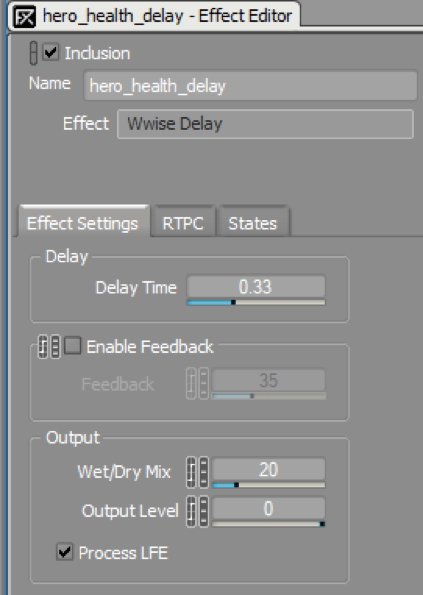The image size is (423, 595).
Task: Click the Effect Editor FX icon in title tab
Action: click(x=24, y=17)
